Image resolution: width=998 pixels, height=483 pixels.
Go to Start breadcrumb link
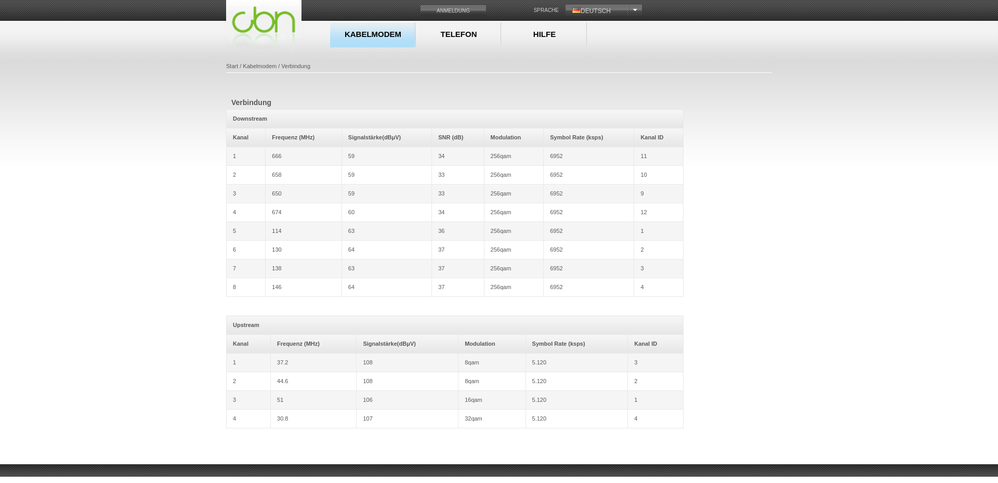(232, 66)
